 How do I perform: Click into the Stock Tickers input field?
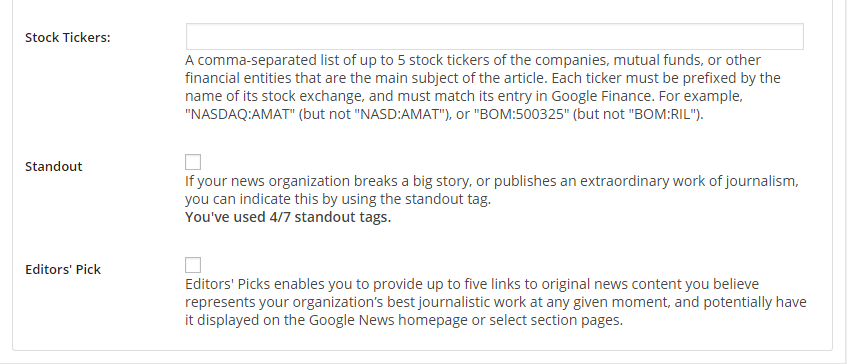[495, 37]
